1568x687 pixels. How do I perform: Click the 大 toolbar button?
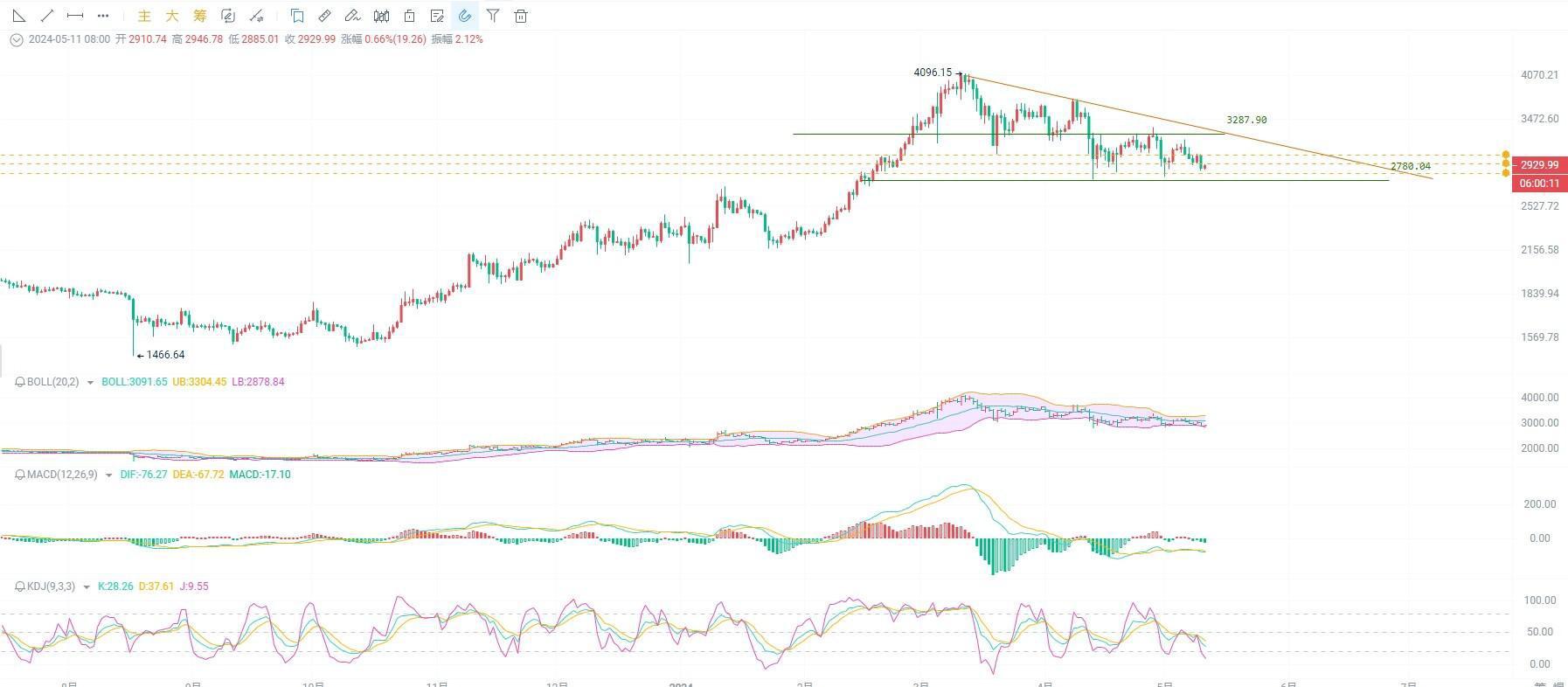click(x=172, y=16)
